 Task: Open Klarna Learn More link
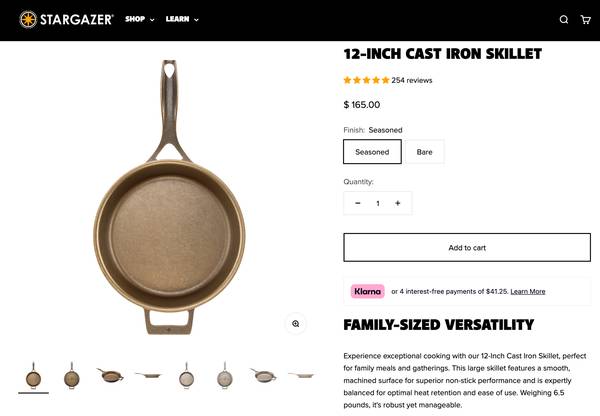point(528,291)
